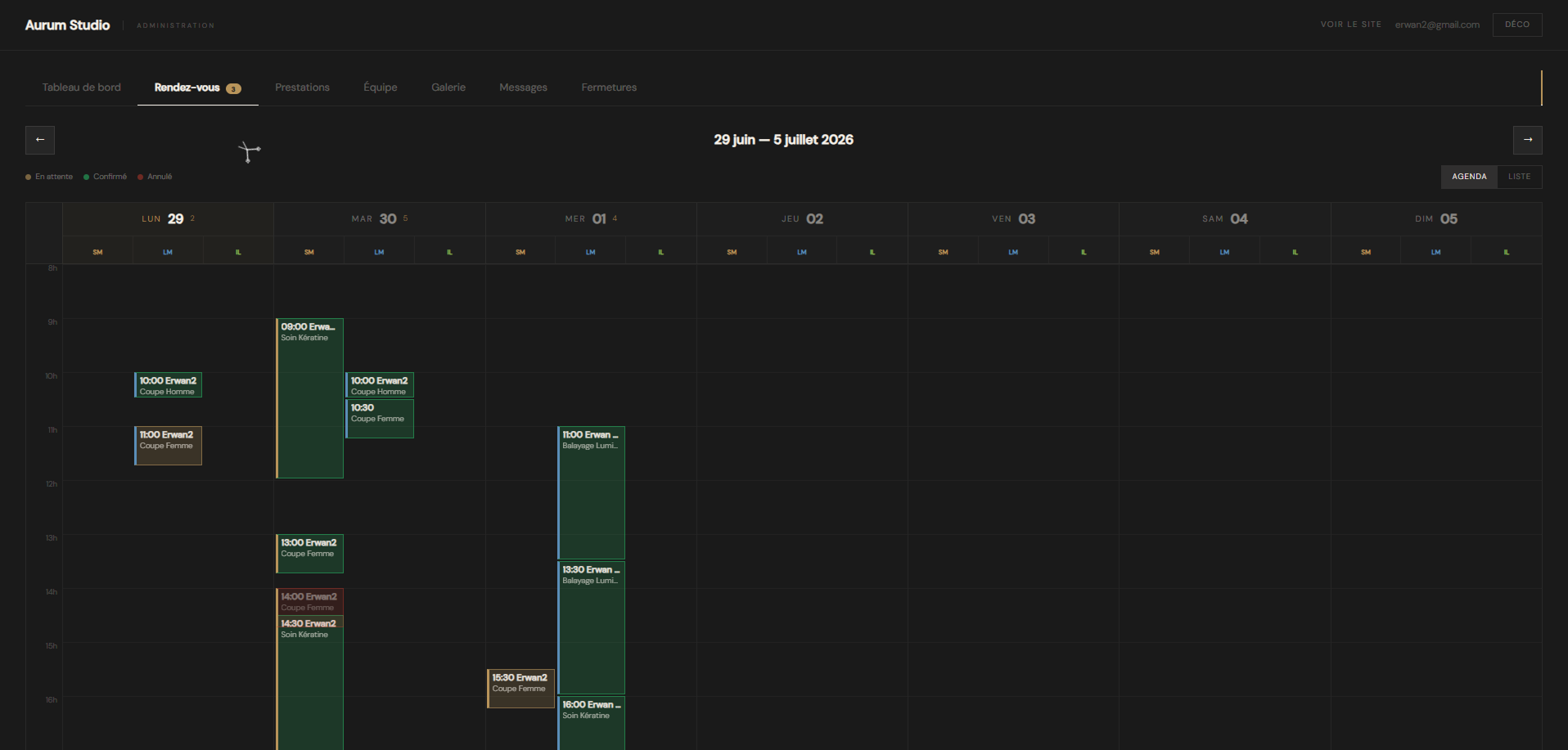Image resolution: width=1568 pixels, height=750 pixels.
Task: Select the Rendez-vous tab
Action: (197, 88)
